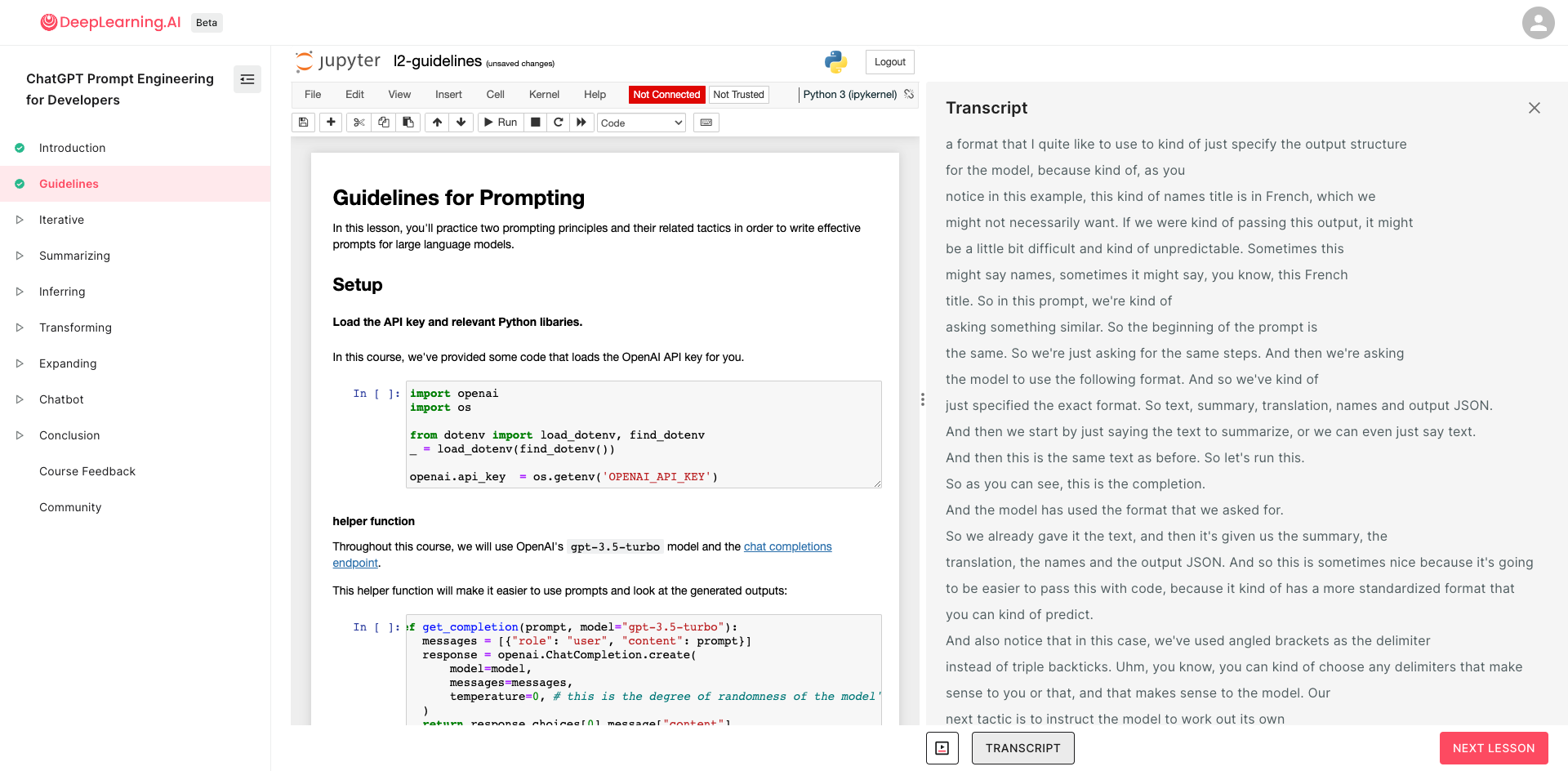Click the Python kernel logo
1568x771 pixels.
[x=835, y=62]
